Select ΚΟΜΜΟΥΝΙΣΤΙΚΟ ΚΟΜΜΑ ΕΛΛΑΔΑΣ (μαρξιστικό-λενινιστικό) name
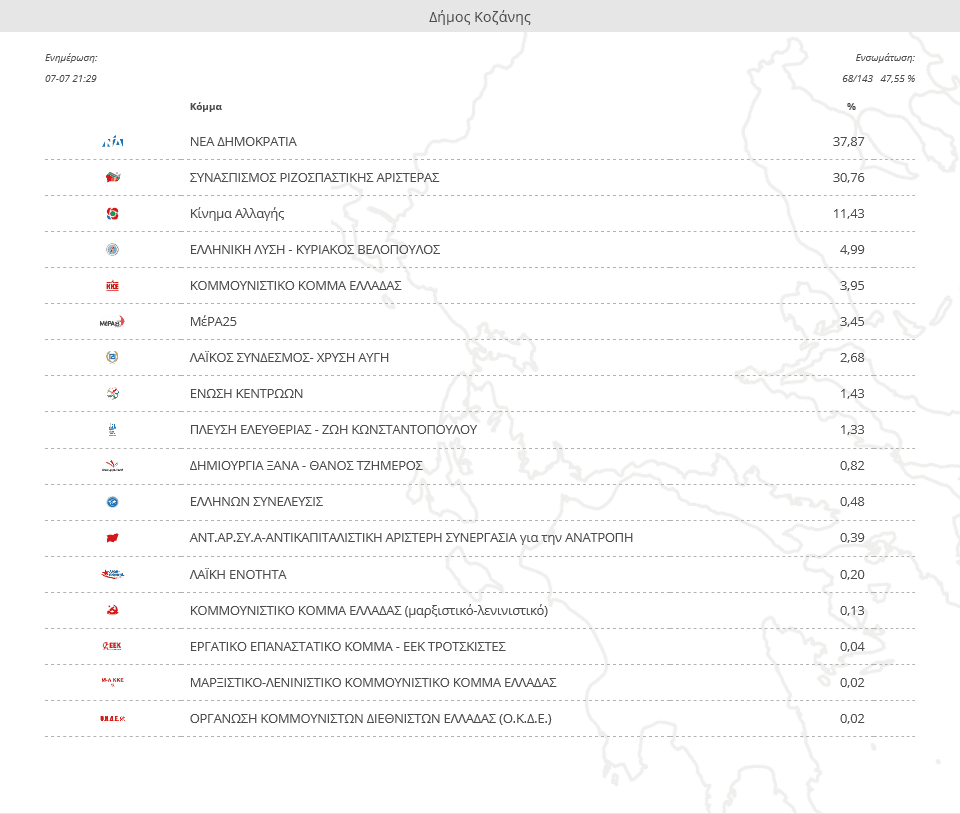Screen dimensions: 960x814 [369, 611]
